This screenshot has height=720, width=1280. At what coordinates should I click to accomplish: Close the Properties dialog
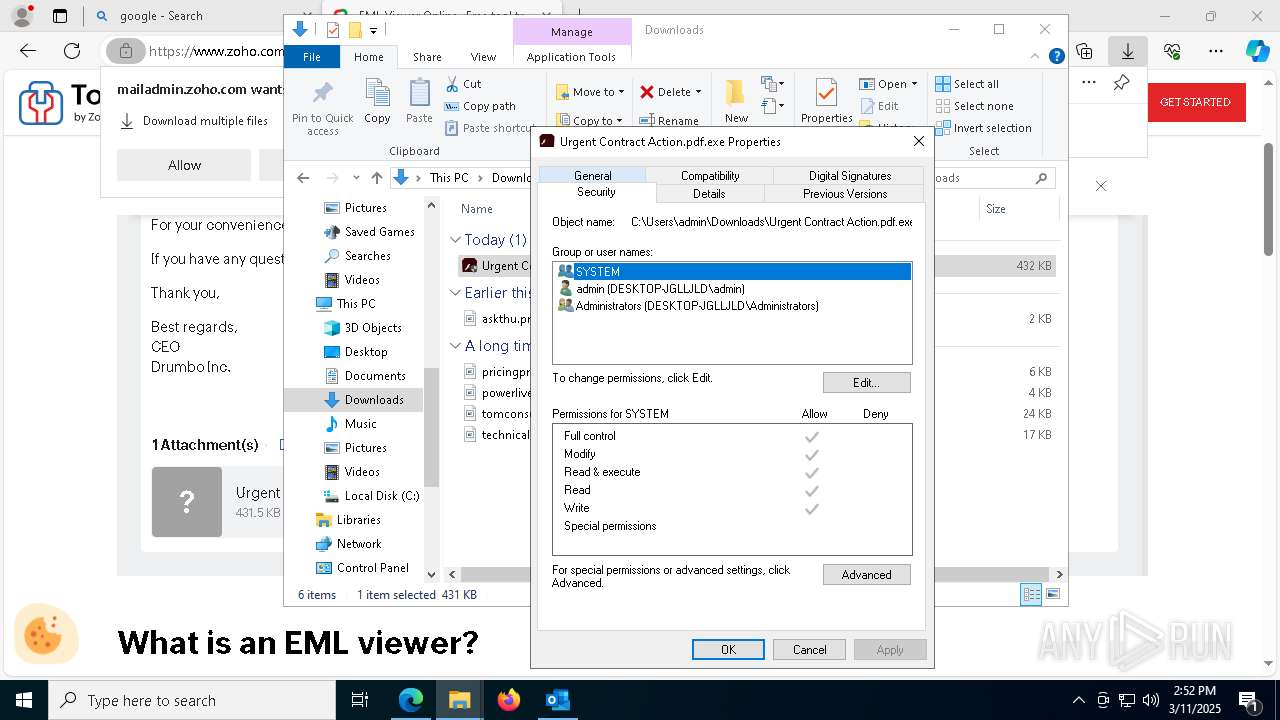(918, 142)
